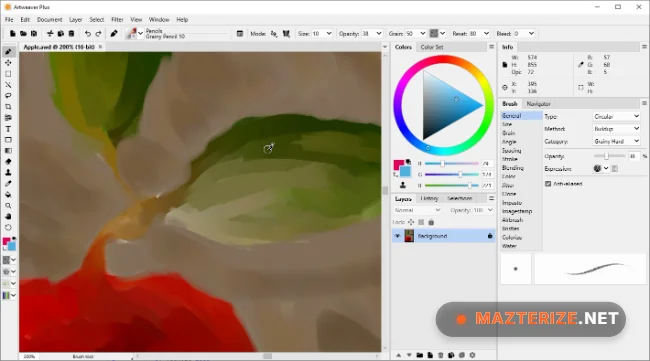Move layer up with arrow icon
The image size is (650, 361).
click(x=398, y=355)
